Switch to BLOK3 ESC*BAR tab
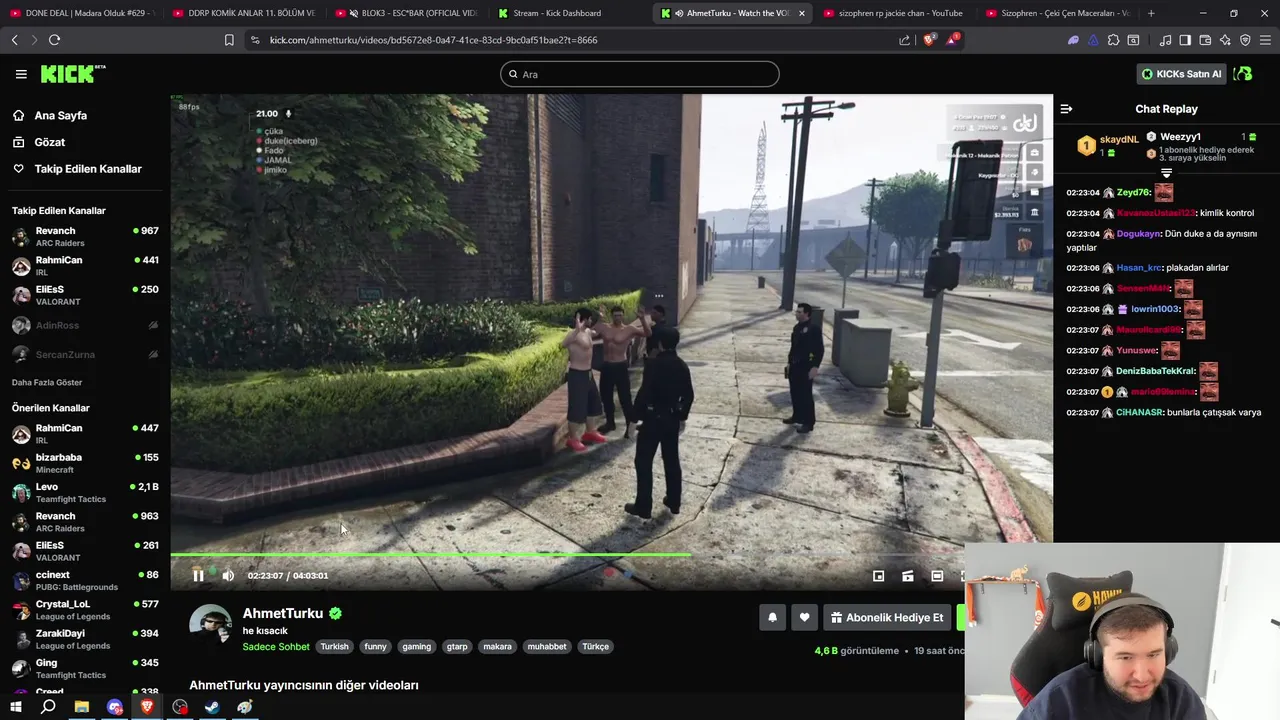 [x=406, y=13]
